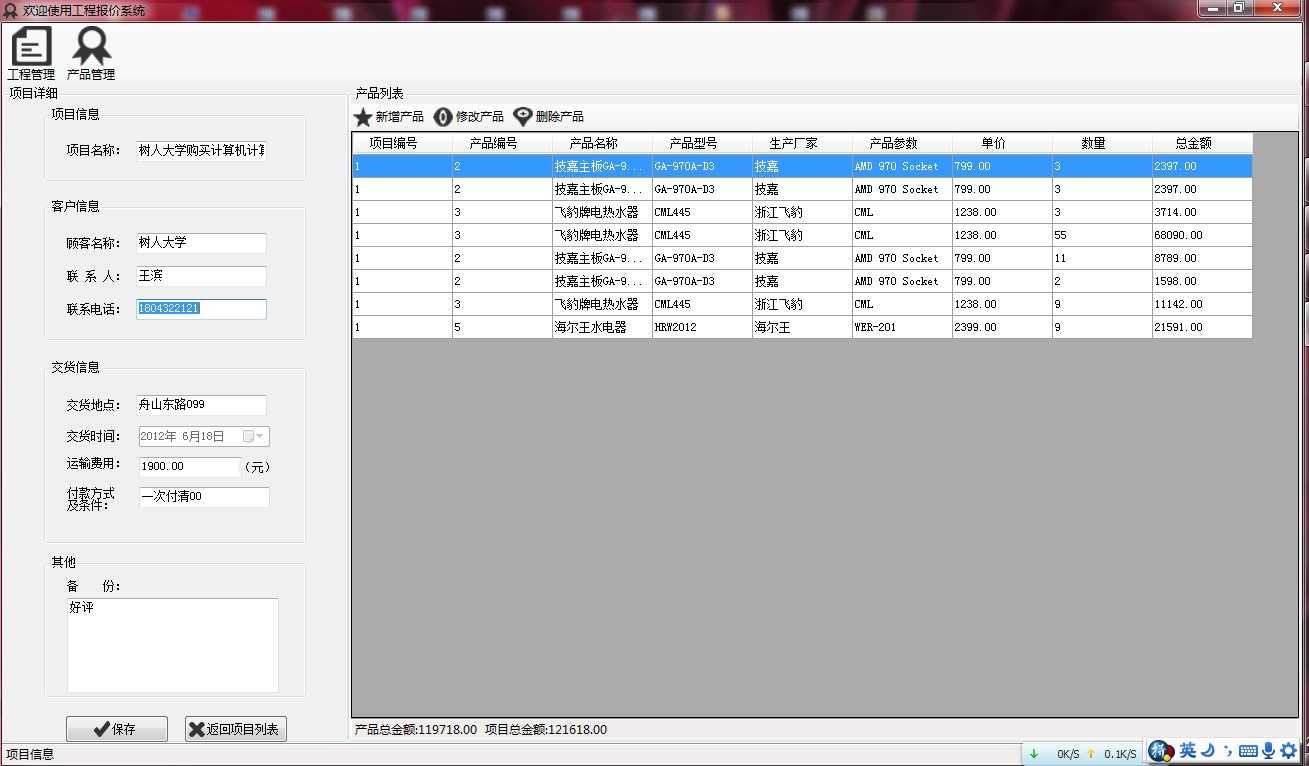The height and width of the screenshot is (766, 1309).
Task: Select cell with total 8789.00
Action: point(1202,258)
